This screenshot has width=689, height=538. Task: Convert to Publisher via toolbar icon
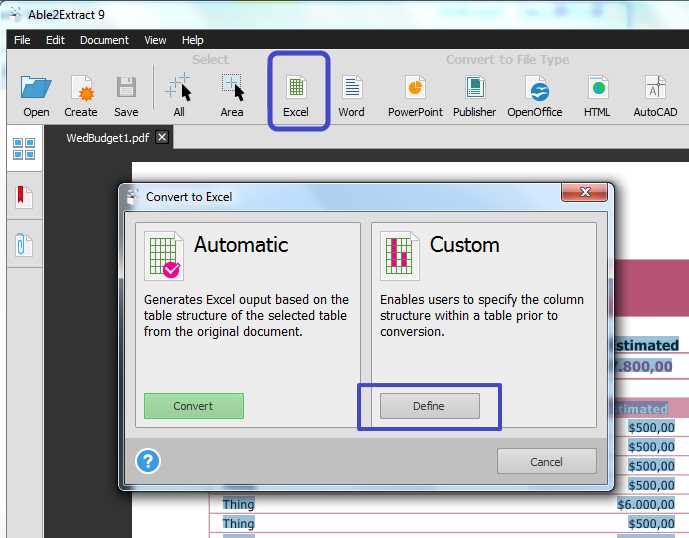click(475, 96)
